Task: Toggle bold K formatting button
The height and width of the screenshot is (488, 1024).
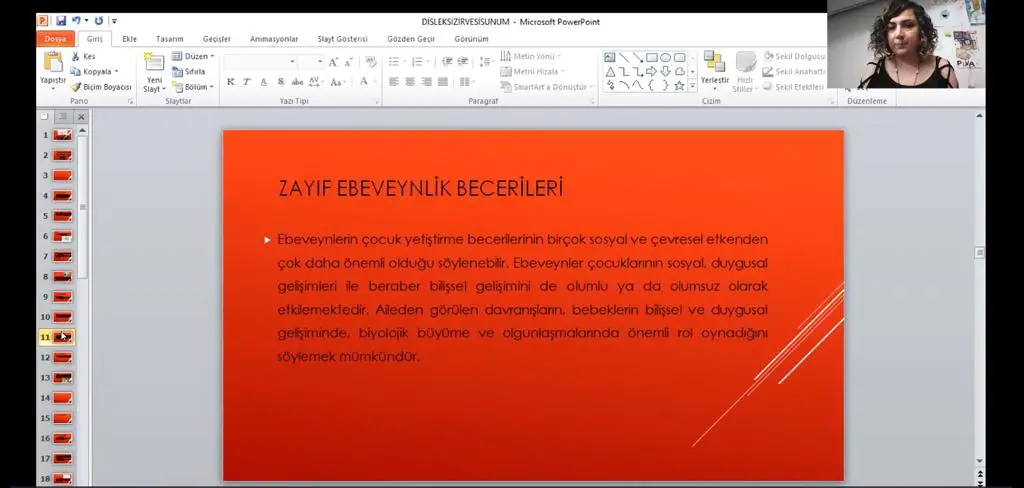Action: pos(231,82)
